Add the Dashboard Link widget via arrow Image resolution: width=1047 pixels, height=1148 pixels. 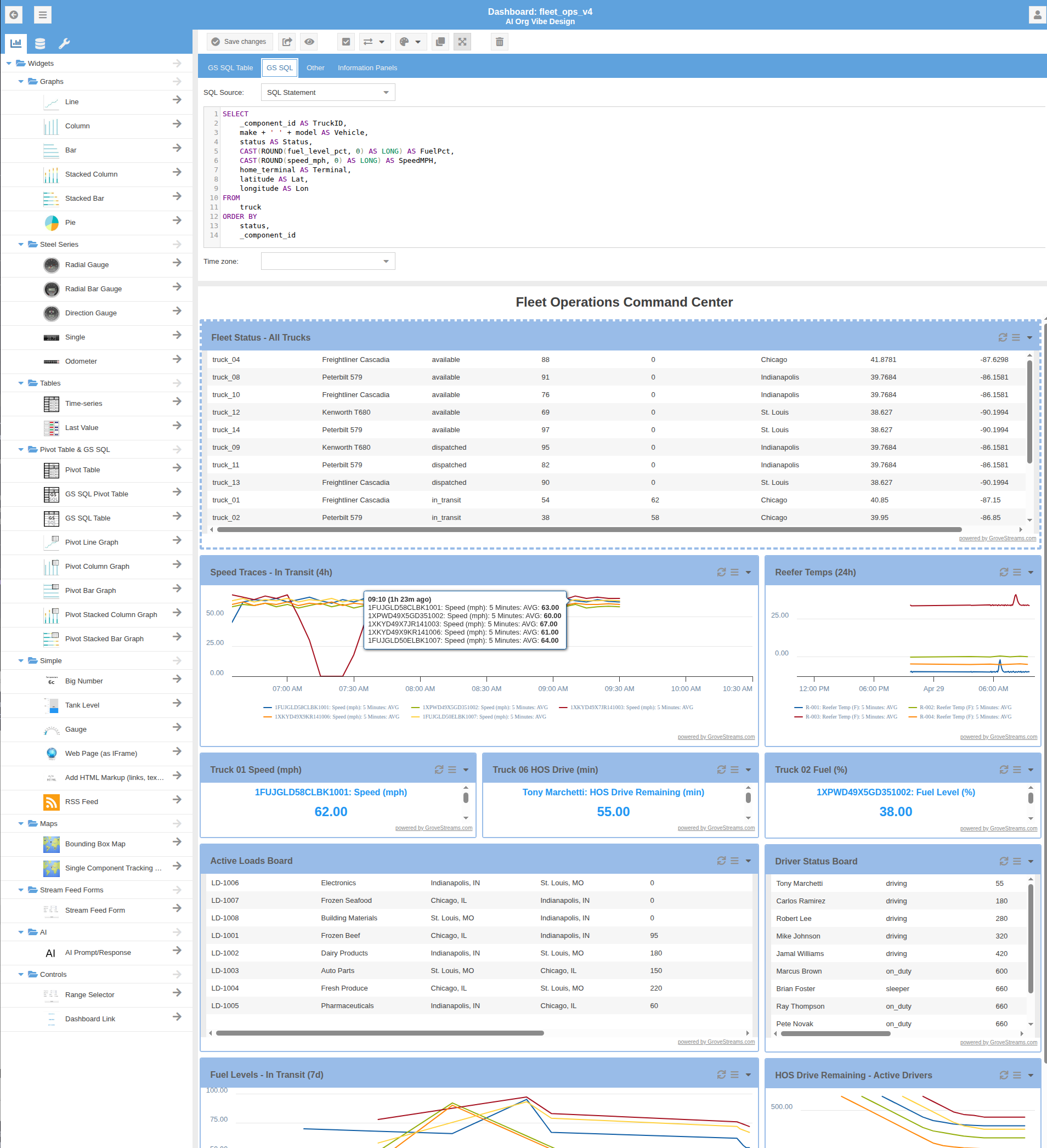point(177,1016)
